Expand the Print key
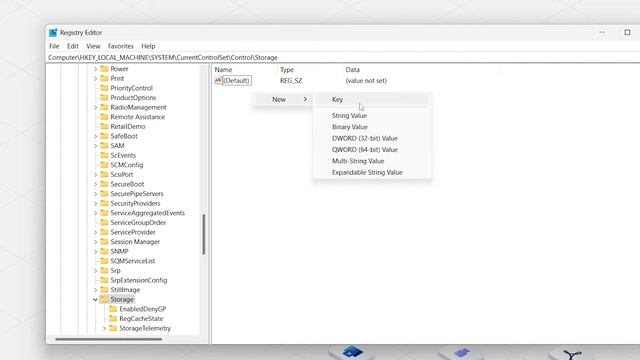Viewport: 640px width, 360px height. click(x=96, y=78)
